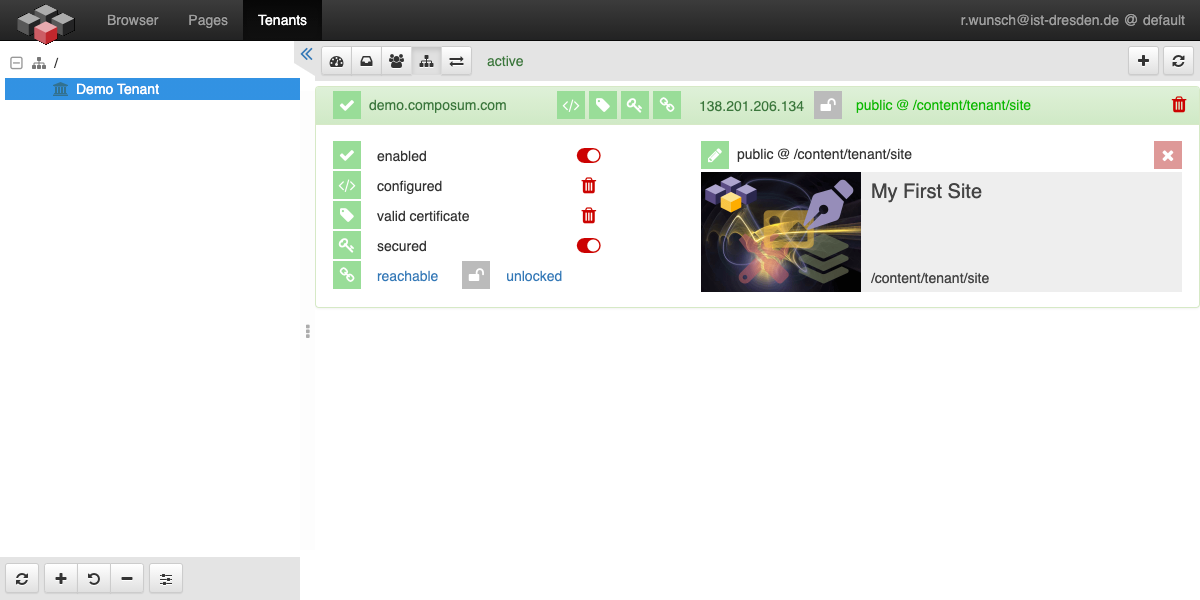Select Demo Tenant in the tree
Image resolution: width=1200 pixels, height=600 pixels.
click(x=117, y=89)
